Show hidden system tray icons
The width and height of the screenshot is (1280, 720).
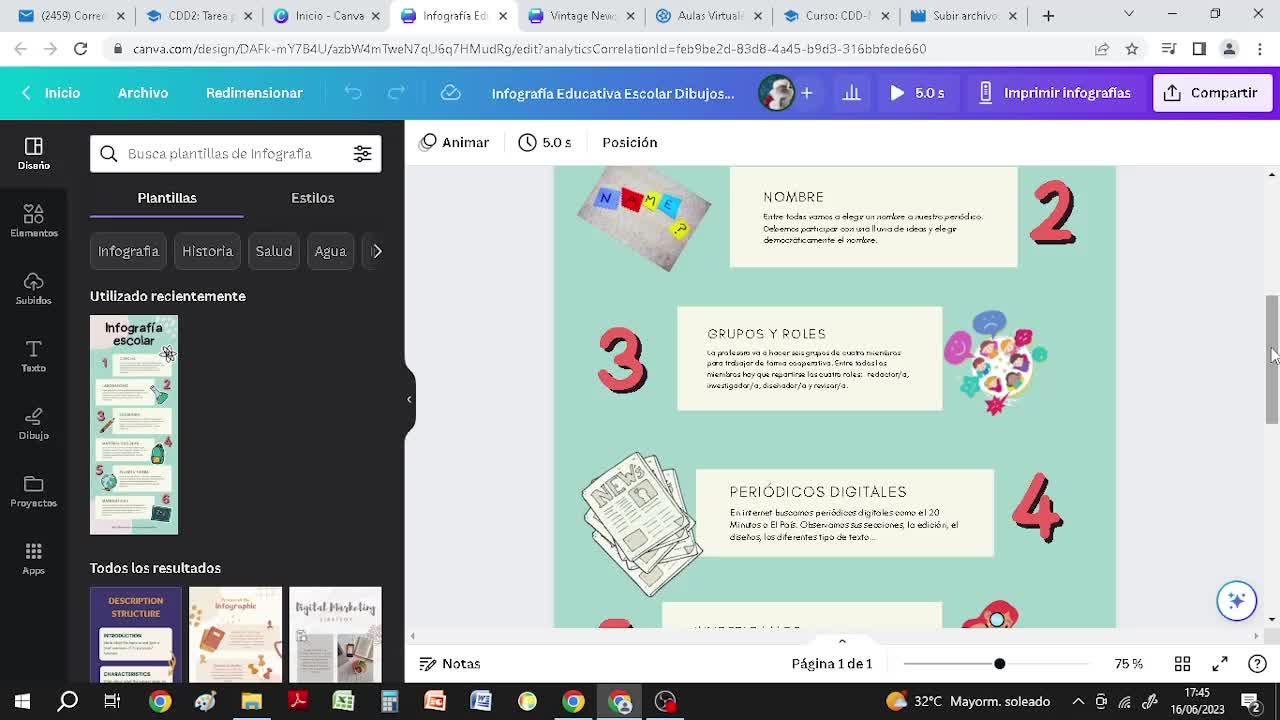(x=1078, y=701)
